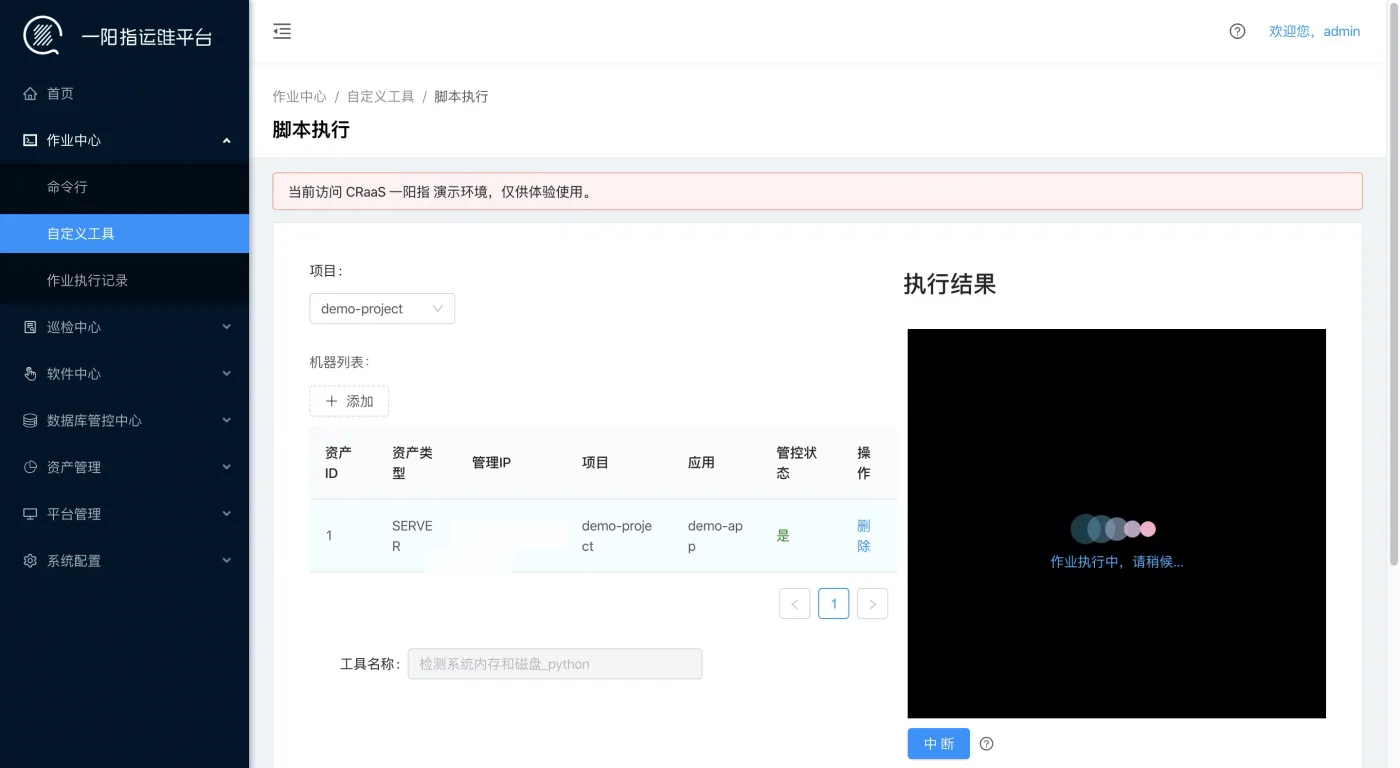The width and height of the screenshot is (1400, 768).
Task: Open help via top-right question icon
Action: pyautogui.click(x=1237, y=31)
